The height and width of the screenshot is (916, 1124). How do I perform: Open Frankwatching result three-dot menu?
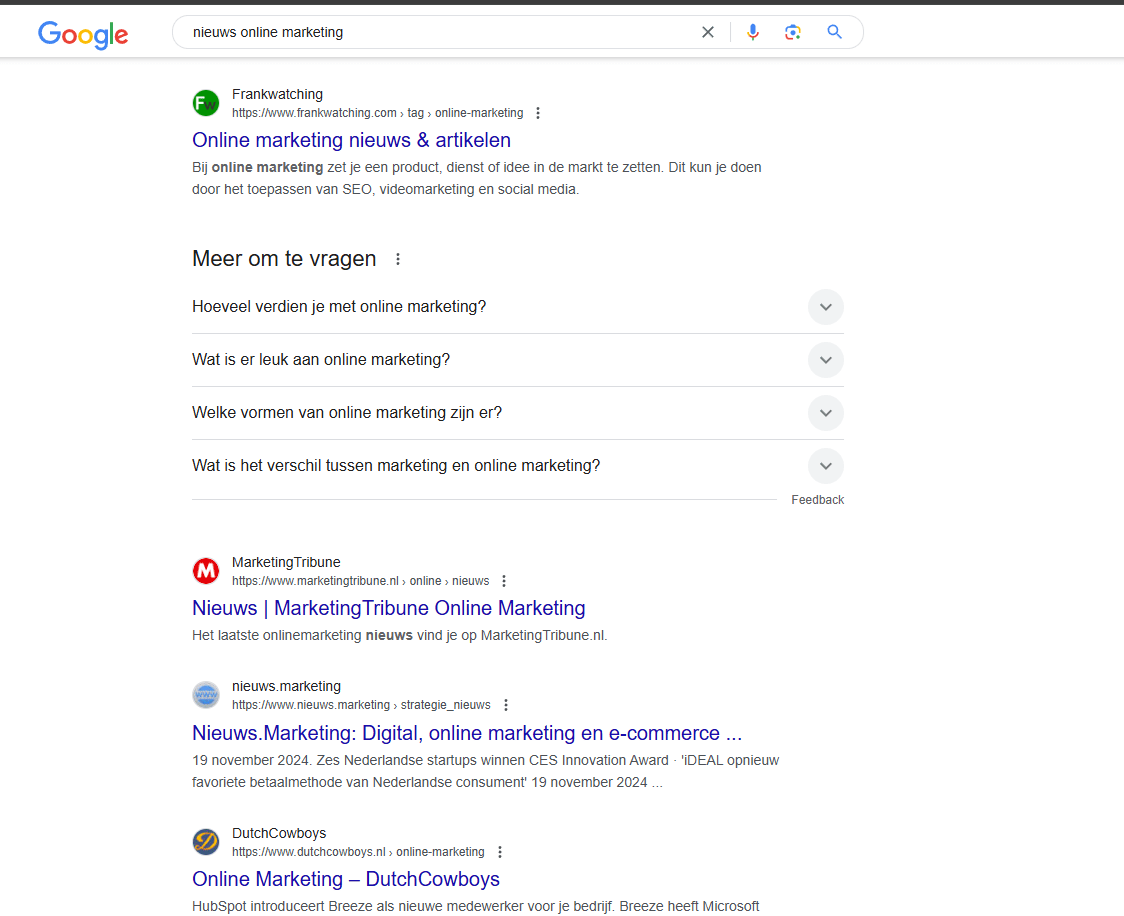pos(539,113)
